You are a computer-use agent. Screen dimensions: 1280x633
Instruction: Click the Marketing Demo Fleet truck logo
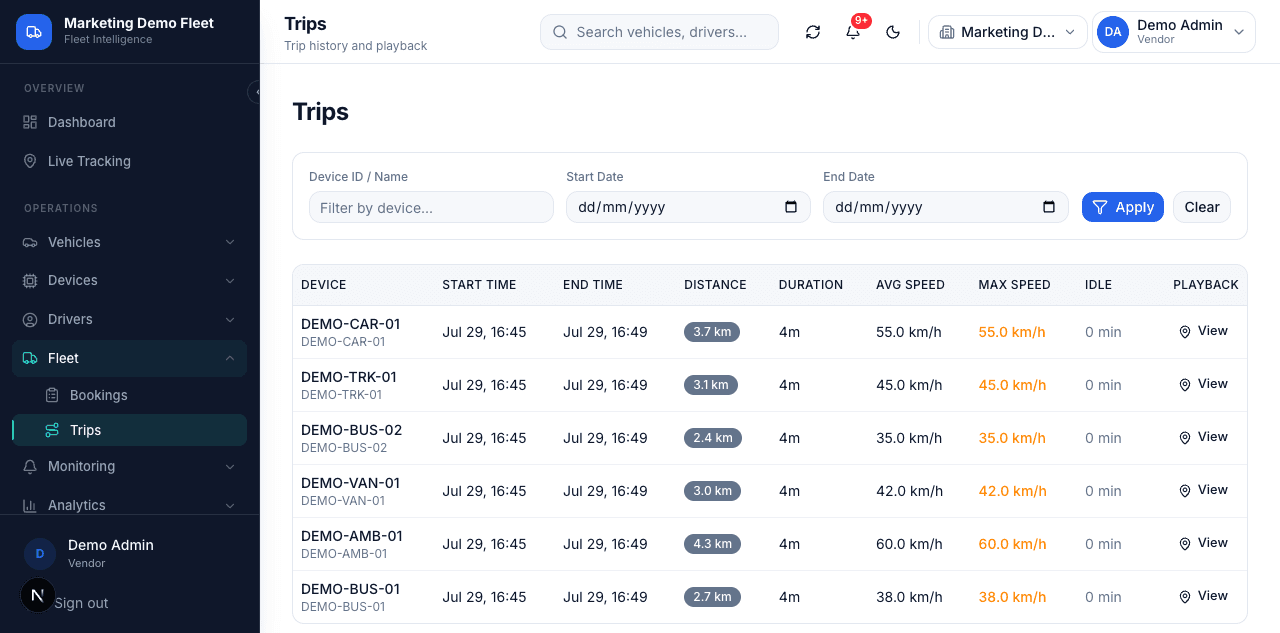tap(34, 32)
